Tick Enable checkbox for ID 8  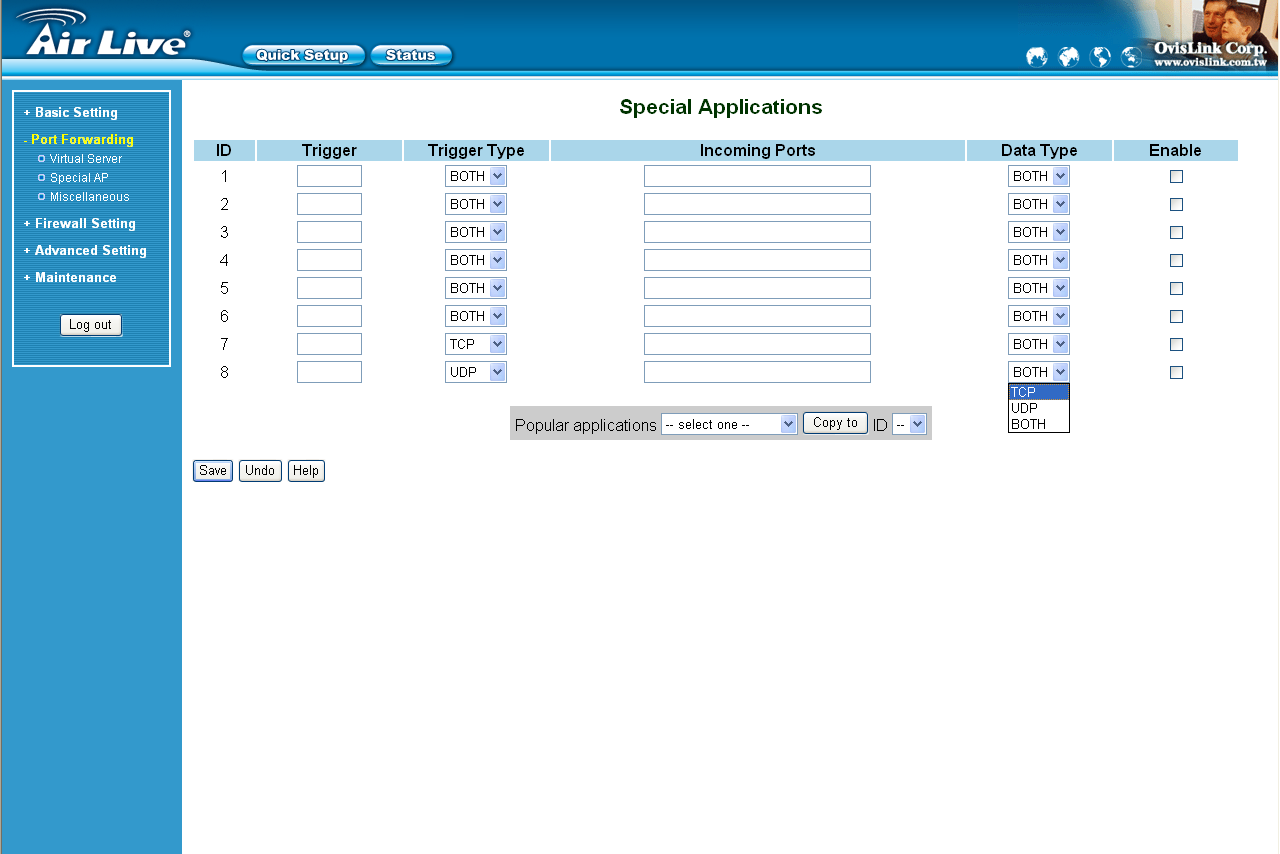pyautogui.click(x=1176, y=372)
